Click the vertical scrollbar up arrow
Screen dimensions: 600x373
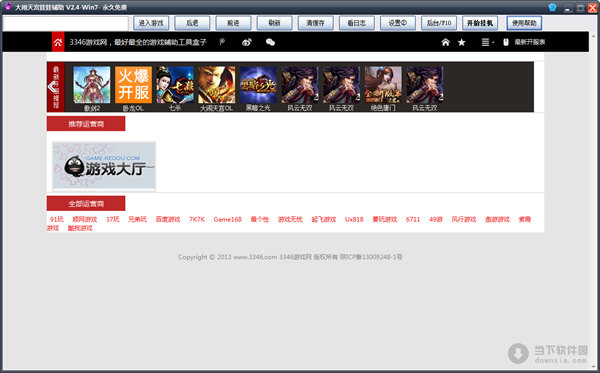tap(594, 36)
